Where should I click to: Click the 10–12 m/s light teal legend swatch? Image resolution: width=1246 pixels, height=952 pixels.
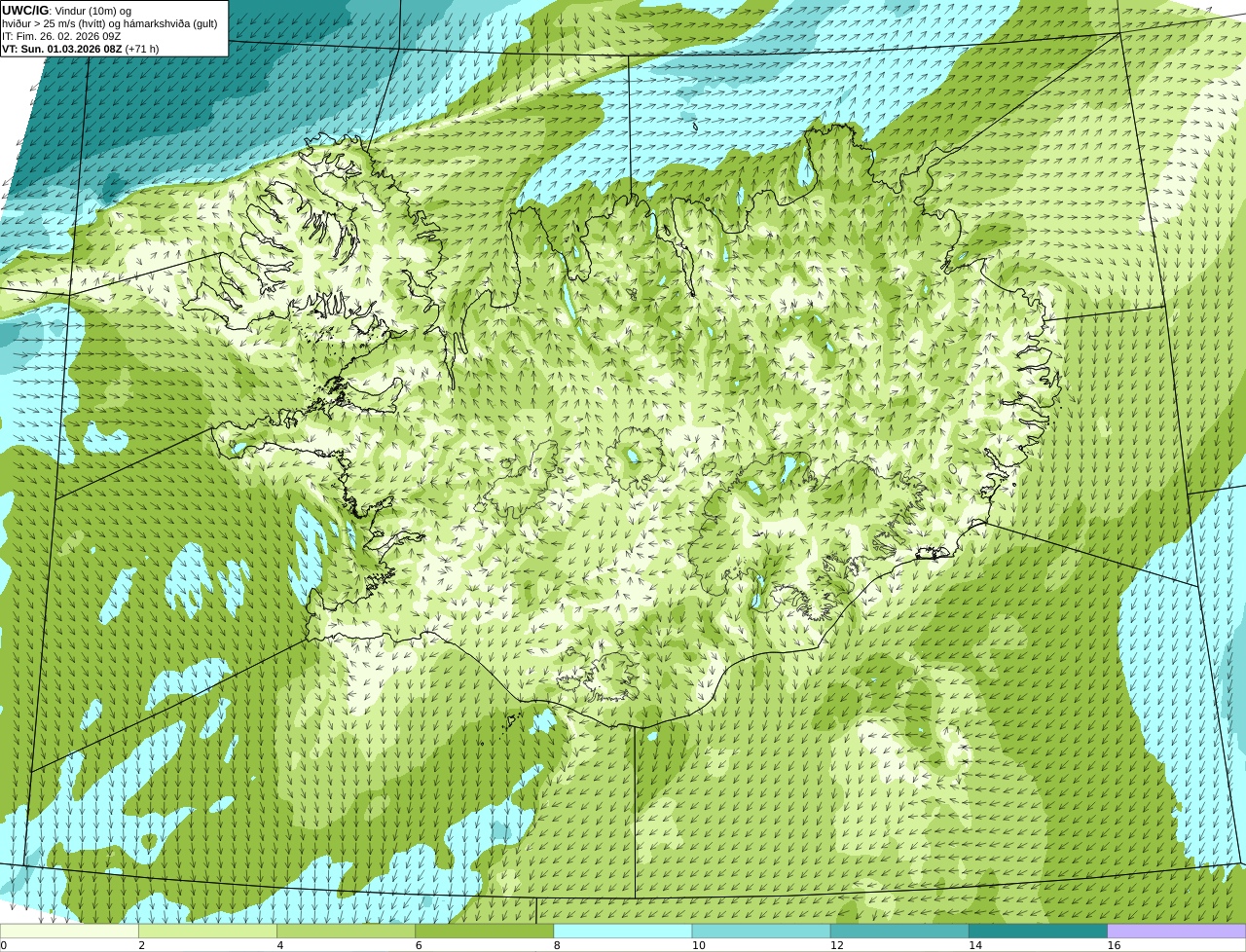[x=761, y=931]
